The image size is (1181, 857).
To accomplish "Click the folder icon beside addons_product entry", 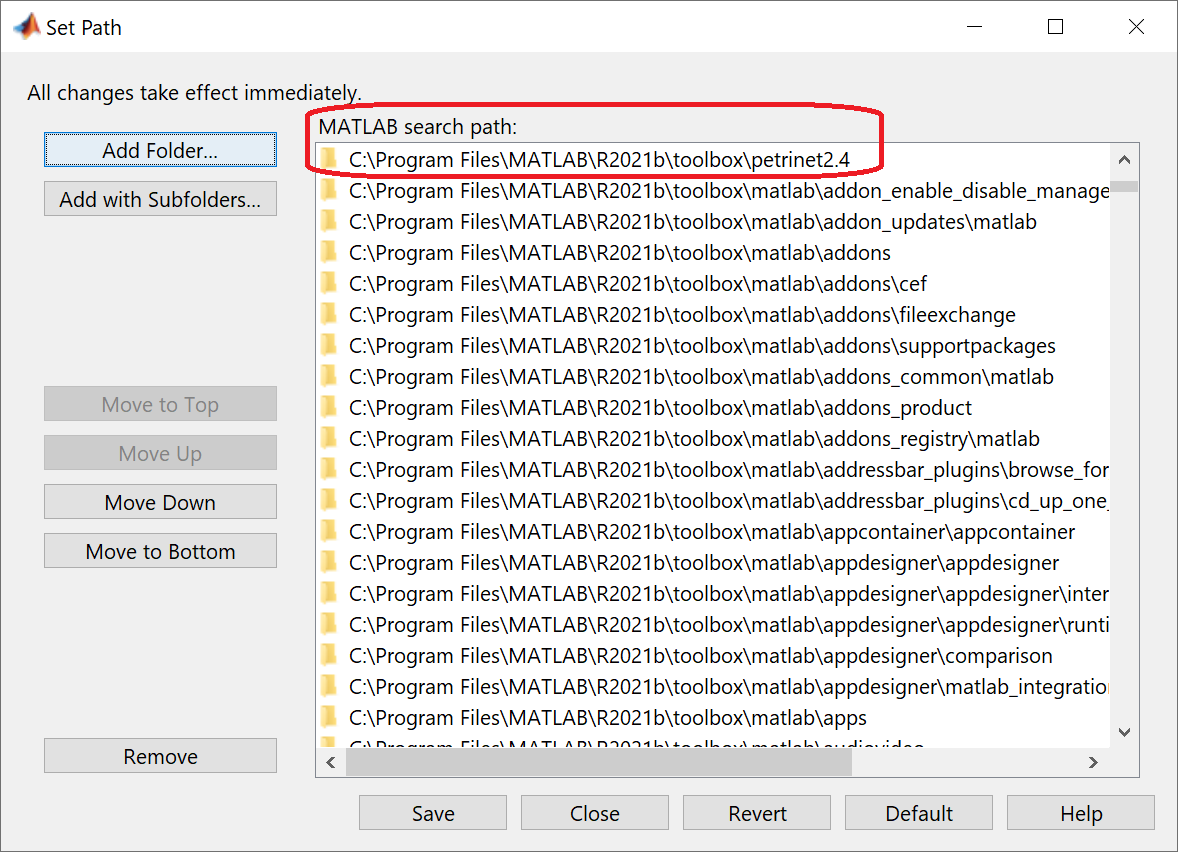I will point(329,408).
